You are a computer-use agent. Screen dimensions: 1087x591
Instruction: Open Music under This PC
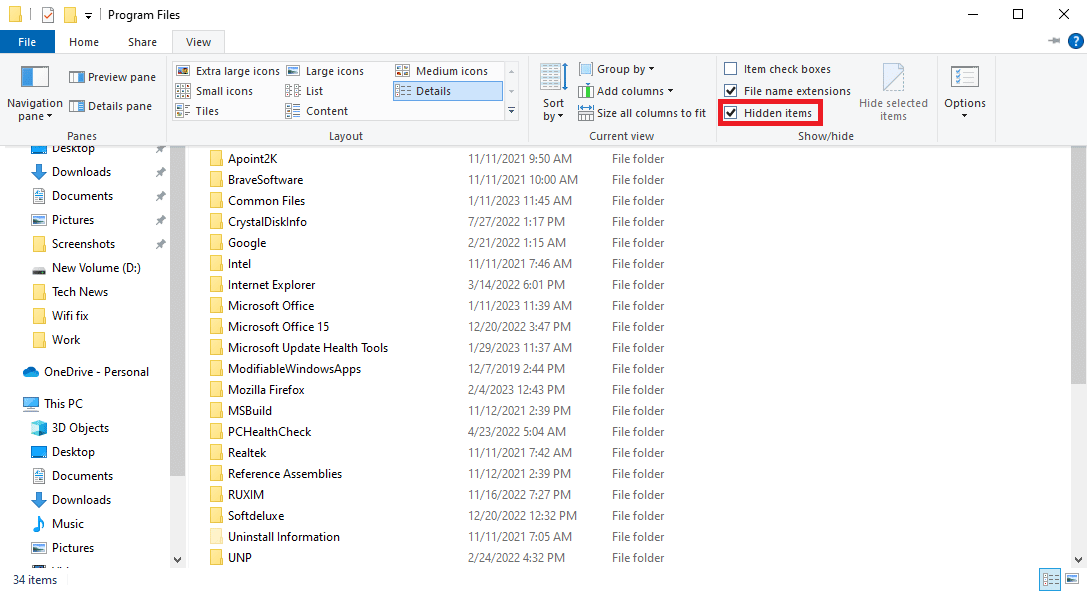click(x=67, y=524)
